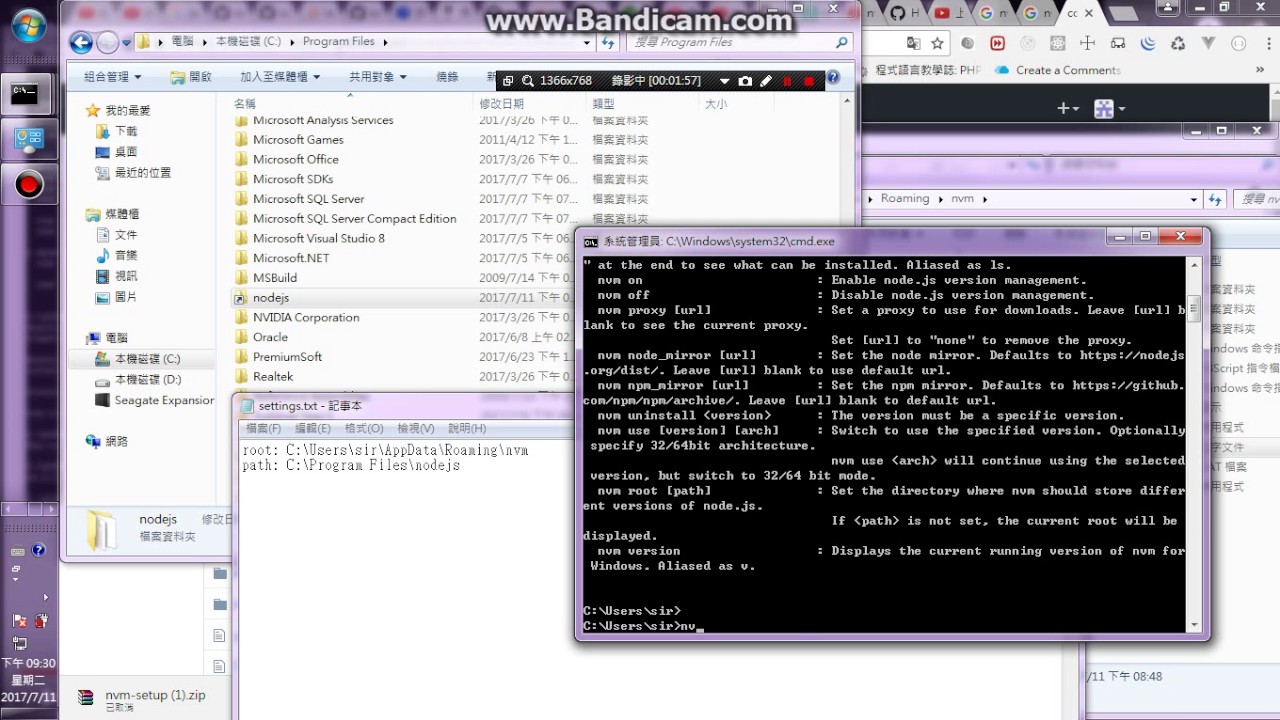The width and height of the screenshot is (1280, 720).
Task: Click the red fast-forward Chrome extension
Action: pos(997,43)
